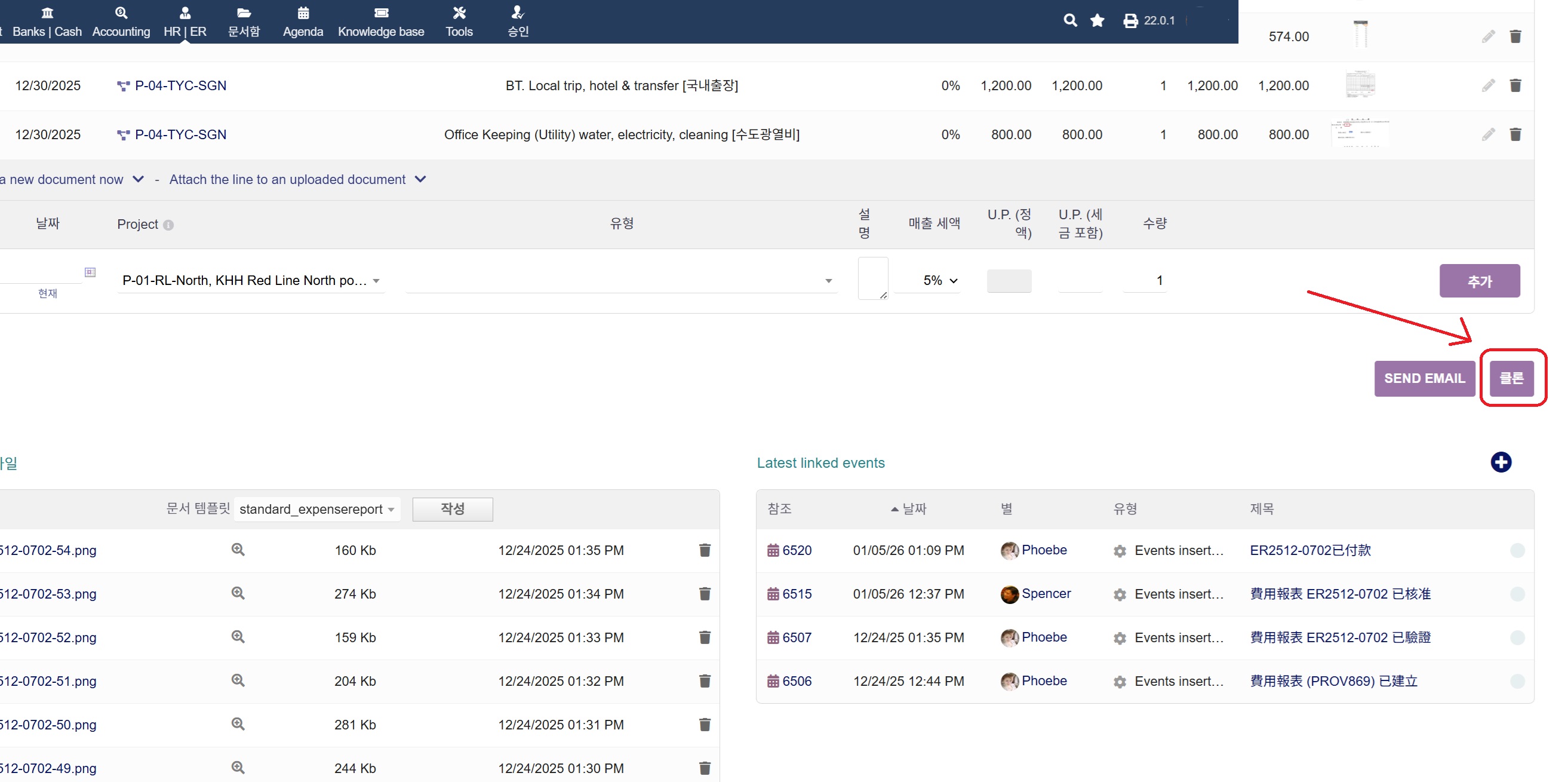
Task: Toggle status circle for event 6507
Action: (x=1517, y=637)
